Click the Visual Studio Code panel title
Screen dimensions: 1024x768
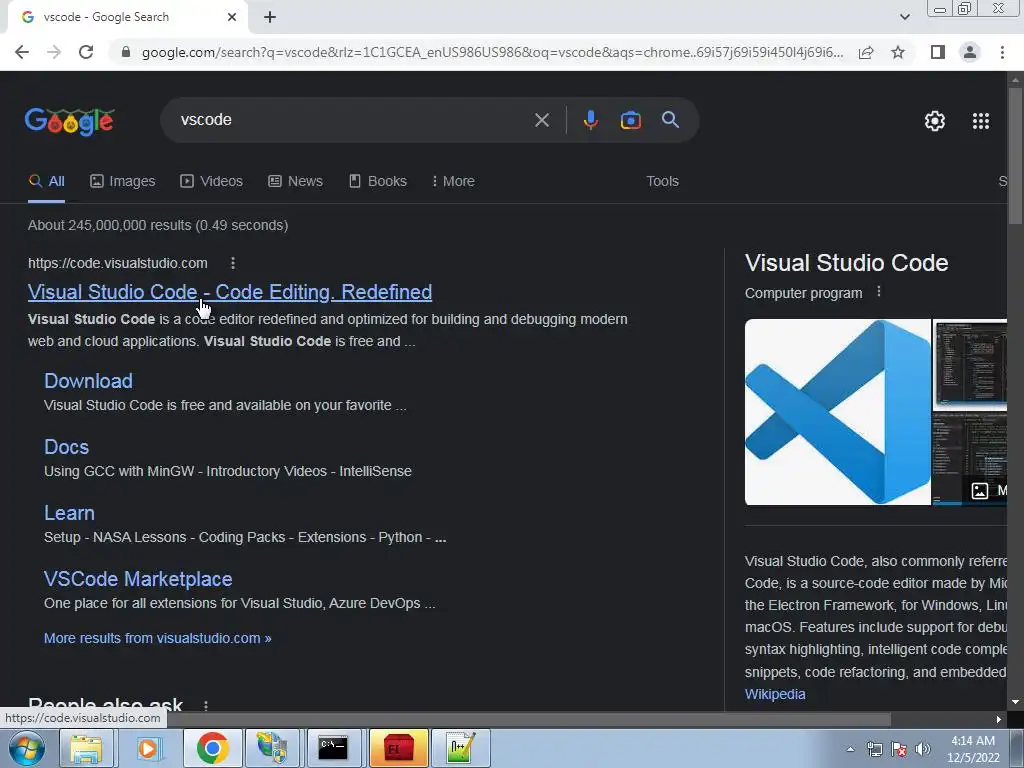[x=846, y=263]
